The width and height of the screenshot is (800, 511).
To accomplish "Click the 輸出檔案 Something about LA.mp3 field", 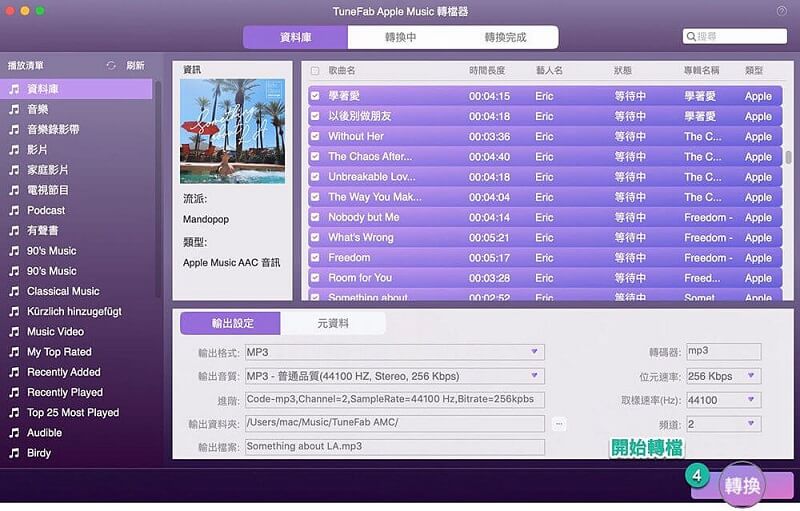I will 394,447.
